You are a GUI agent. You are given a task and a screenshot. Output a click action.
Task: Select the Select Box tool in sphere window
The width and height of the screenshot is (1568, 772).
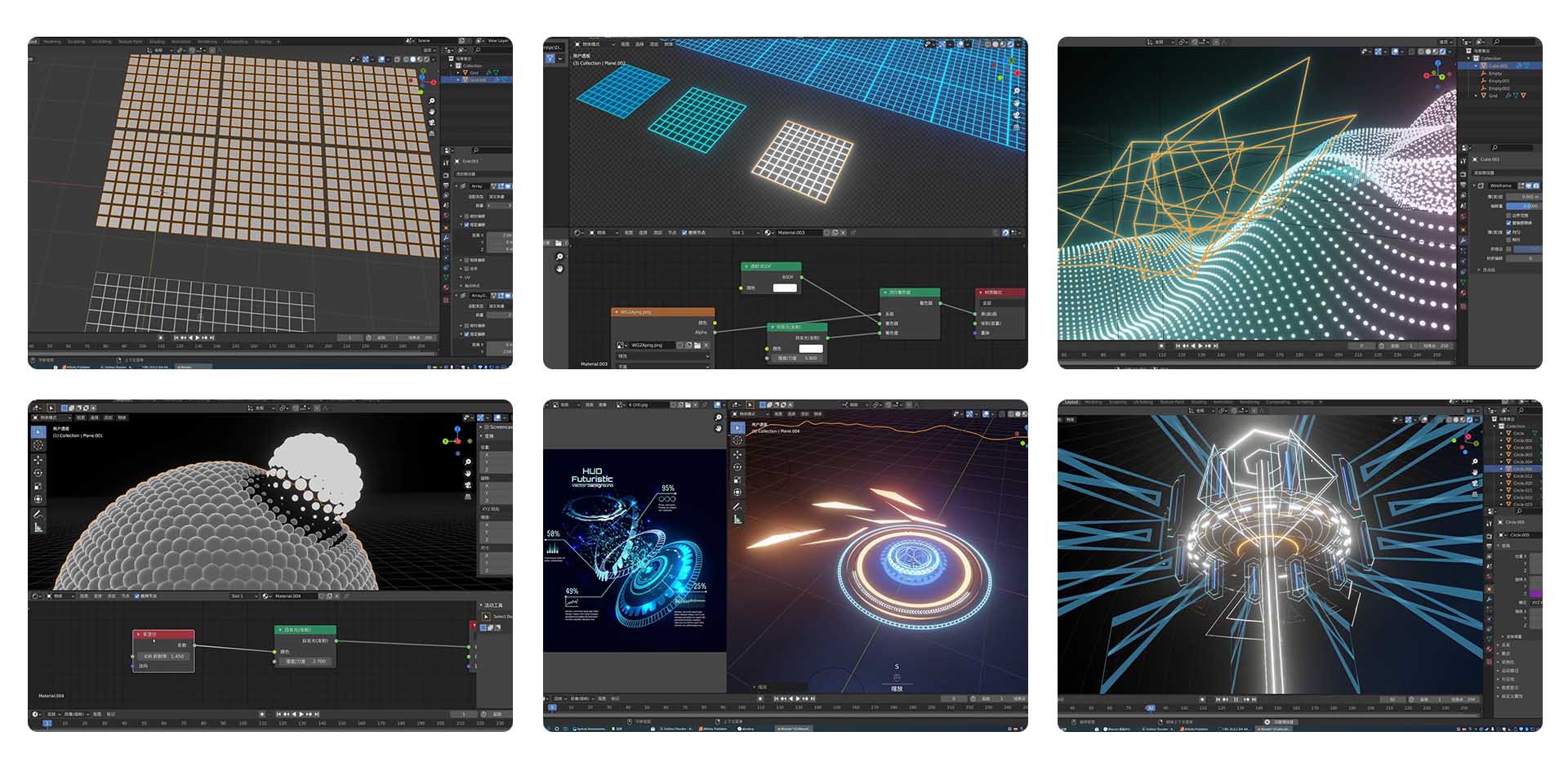pyautogui.click(x=38, y=431)
